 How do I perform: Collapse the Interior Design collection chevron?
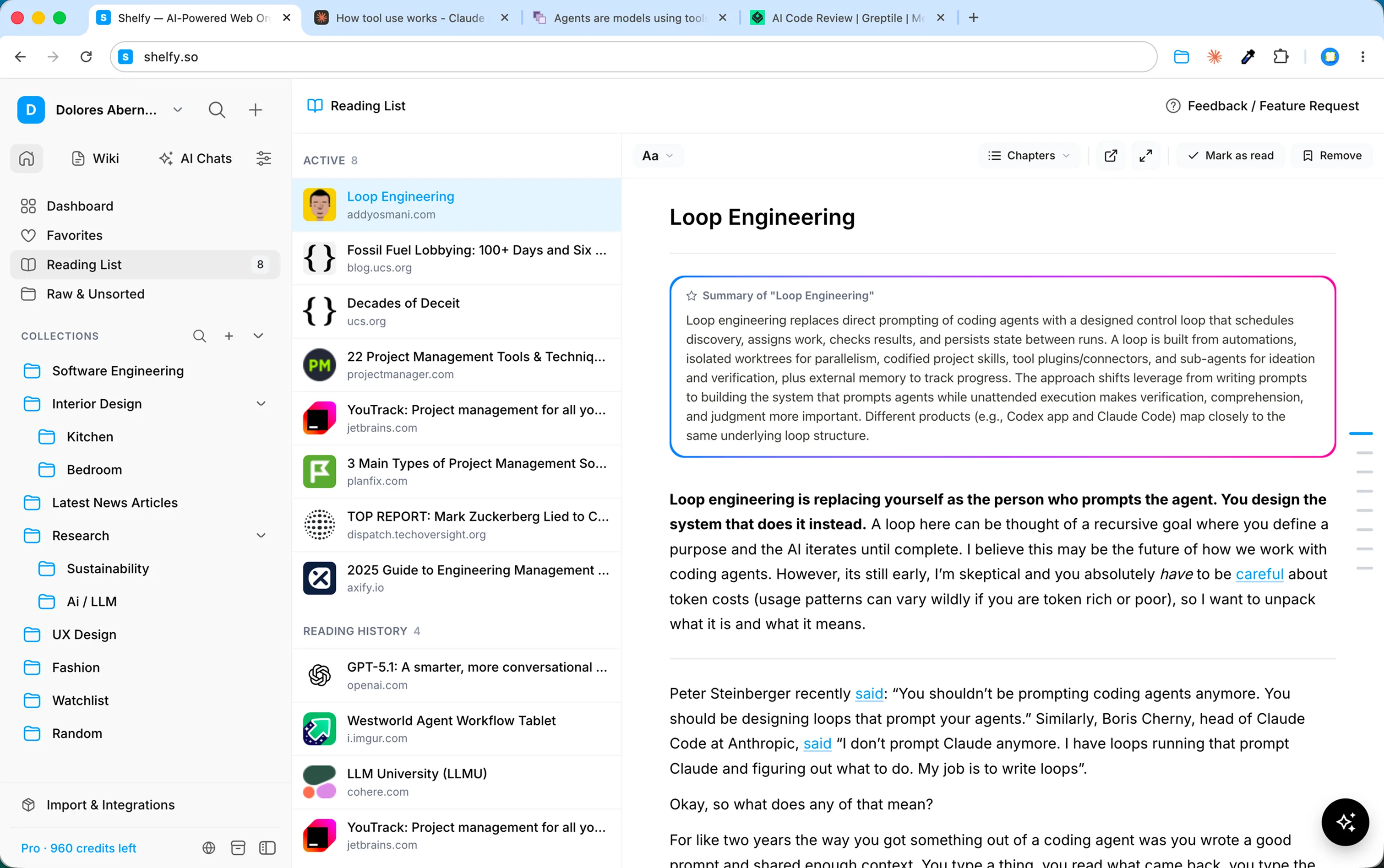pos(261,404)
